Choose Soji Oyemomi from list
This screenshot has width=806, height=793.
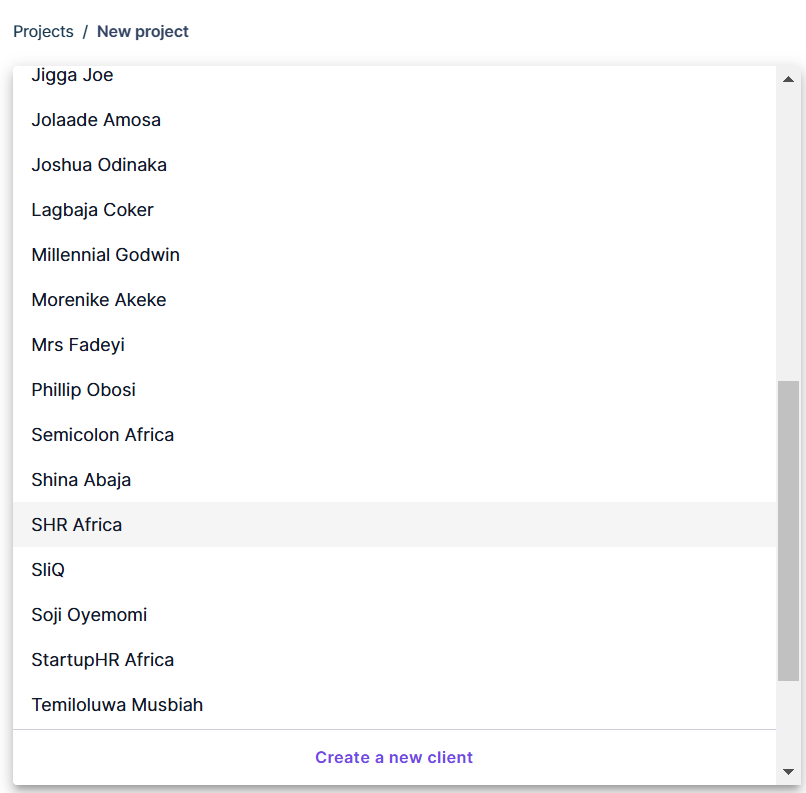coord(394,615)
